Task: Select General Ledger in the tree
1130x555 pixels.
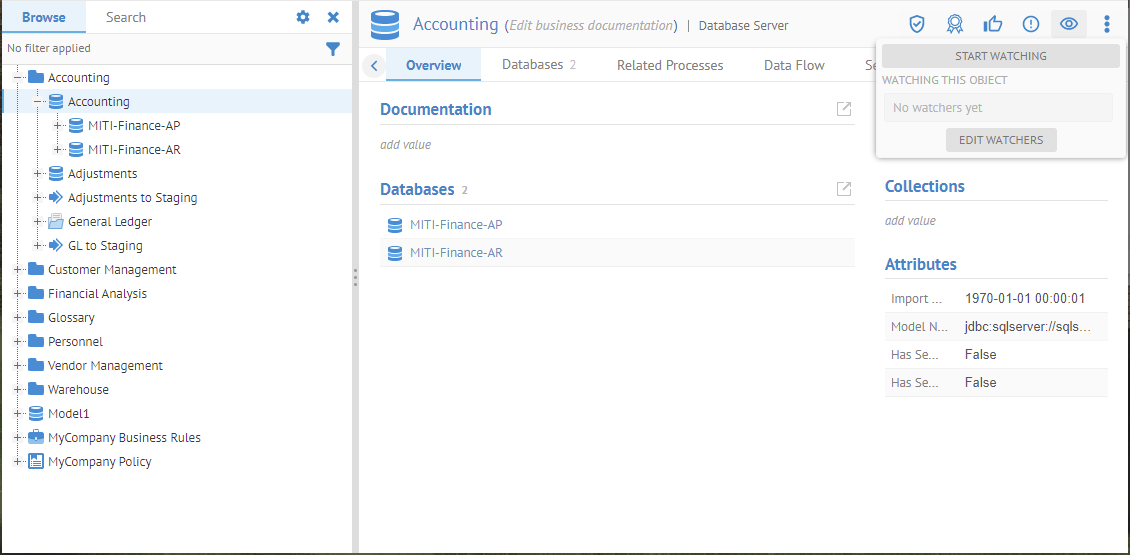Action: (x=110, y=222)
